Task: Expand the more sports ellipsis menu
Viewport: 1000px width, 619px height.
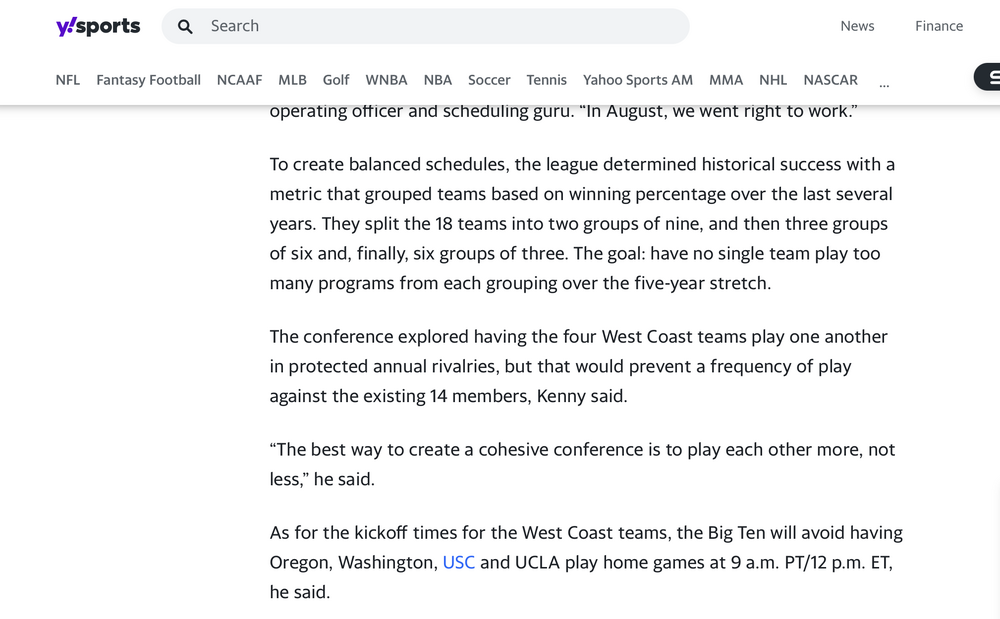Action: pyautogui.click(x=884, y=84)
